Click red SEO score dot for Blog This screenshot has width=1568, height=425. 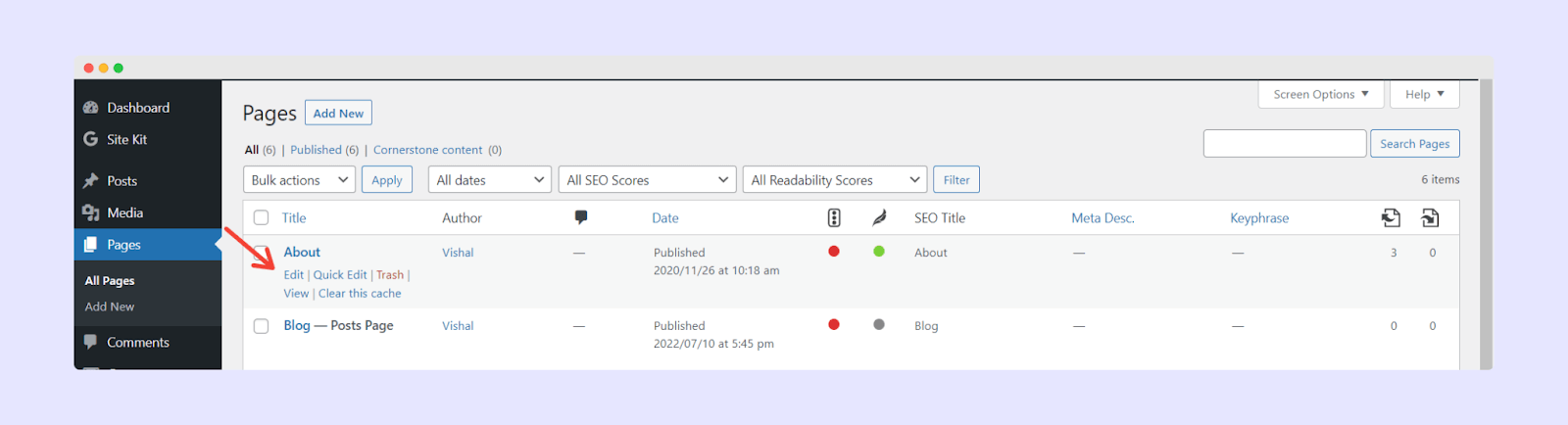[834, 325]
